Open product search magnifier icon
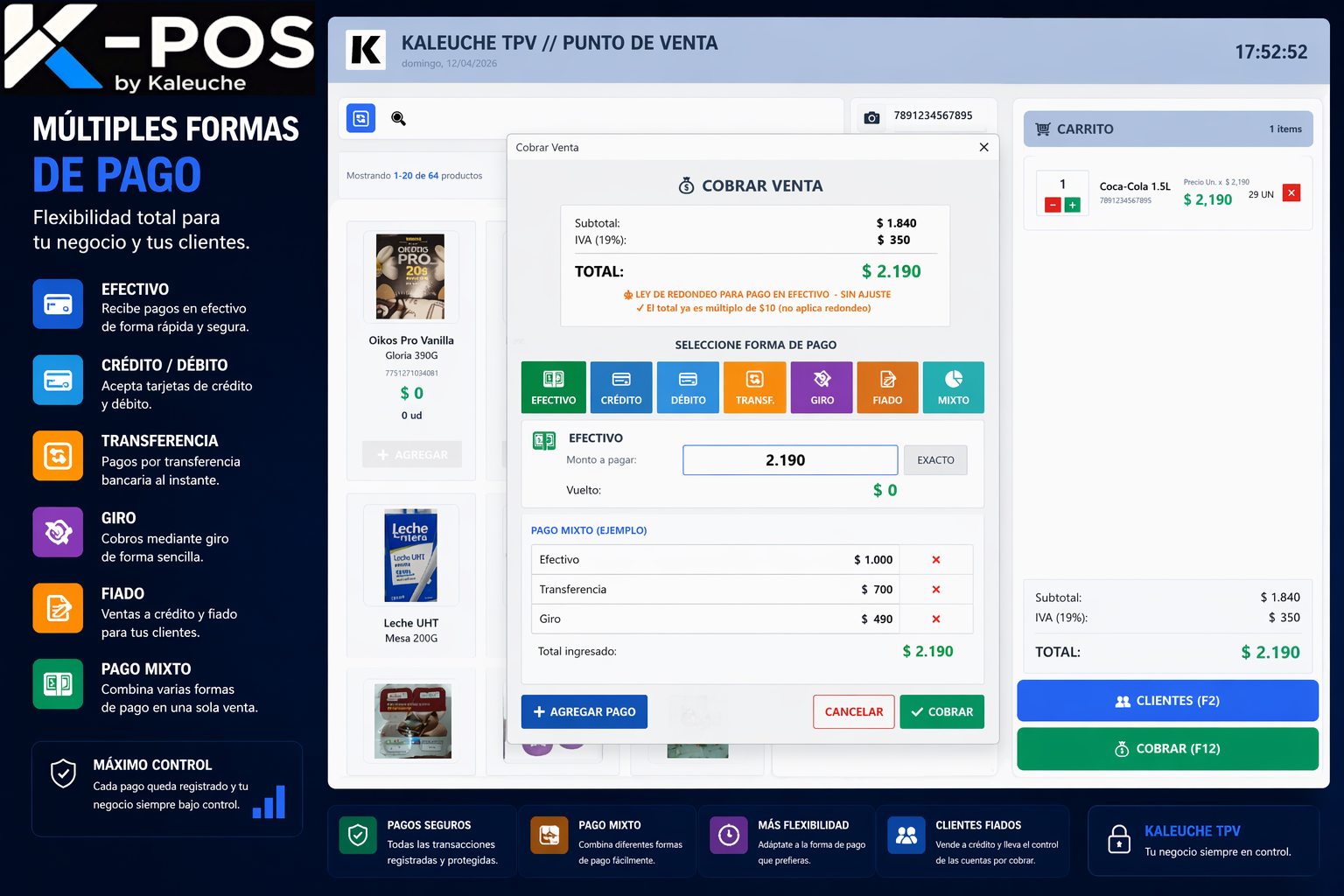 398,118
